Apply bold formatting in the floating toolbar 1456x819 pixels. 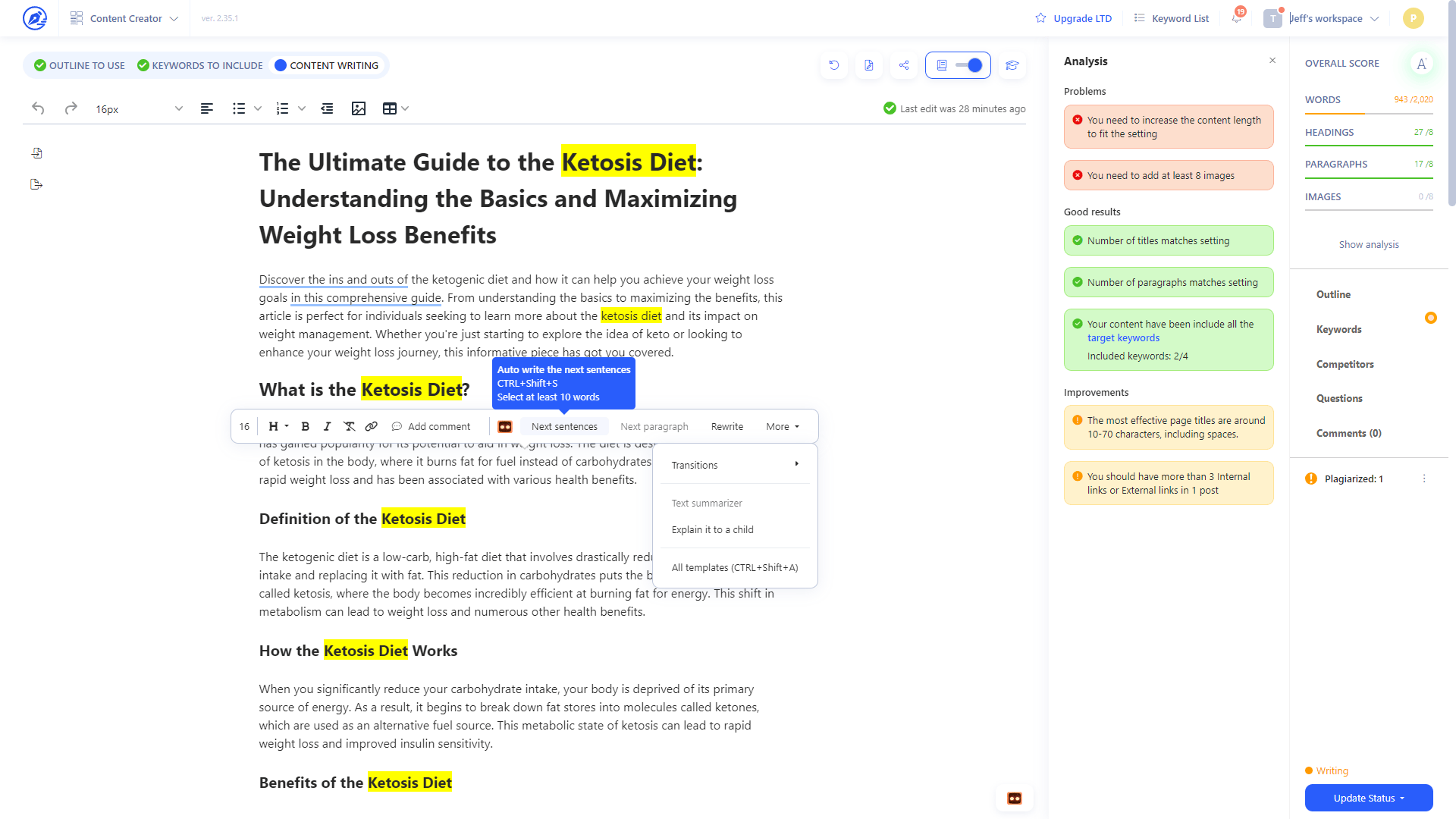coord(305,426)
